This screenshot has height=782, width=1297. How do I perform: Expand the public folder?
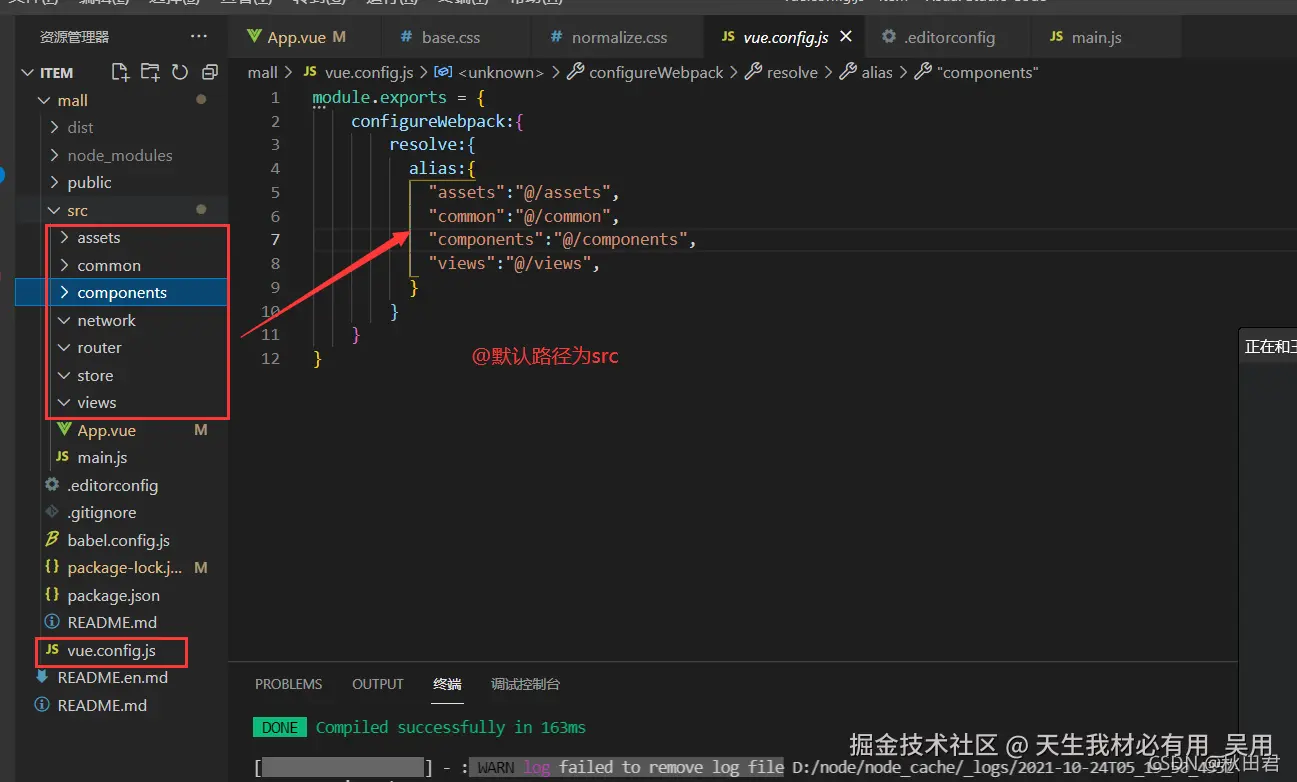pos(89,182)
